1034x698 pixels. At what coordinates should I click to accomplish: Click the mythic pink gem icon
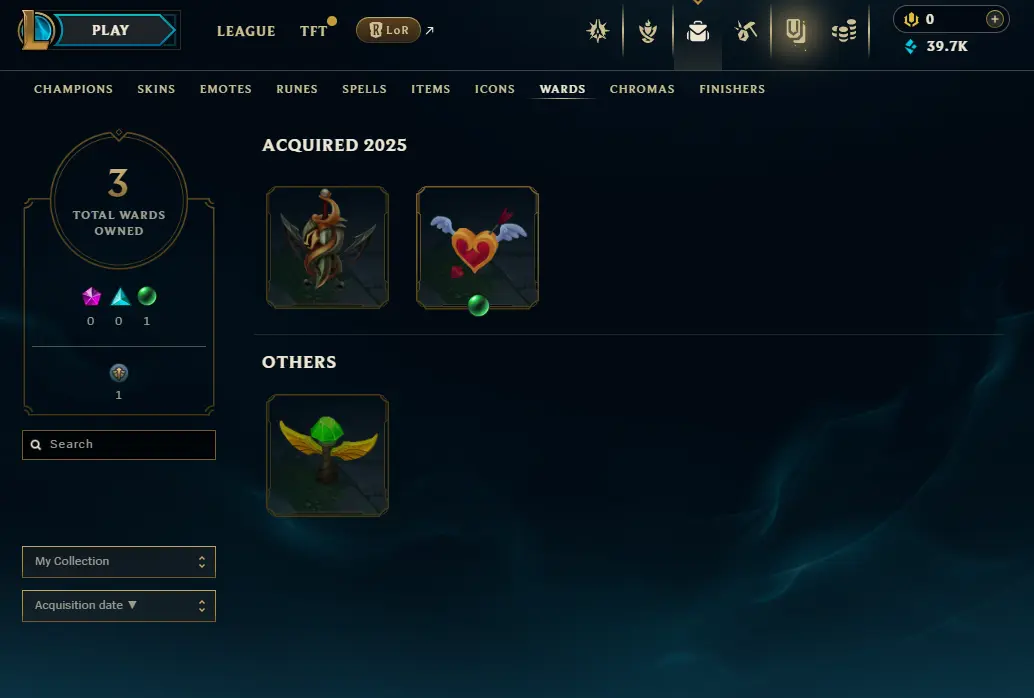pyautogui.click(x=91, y=296)
